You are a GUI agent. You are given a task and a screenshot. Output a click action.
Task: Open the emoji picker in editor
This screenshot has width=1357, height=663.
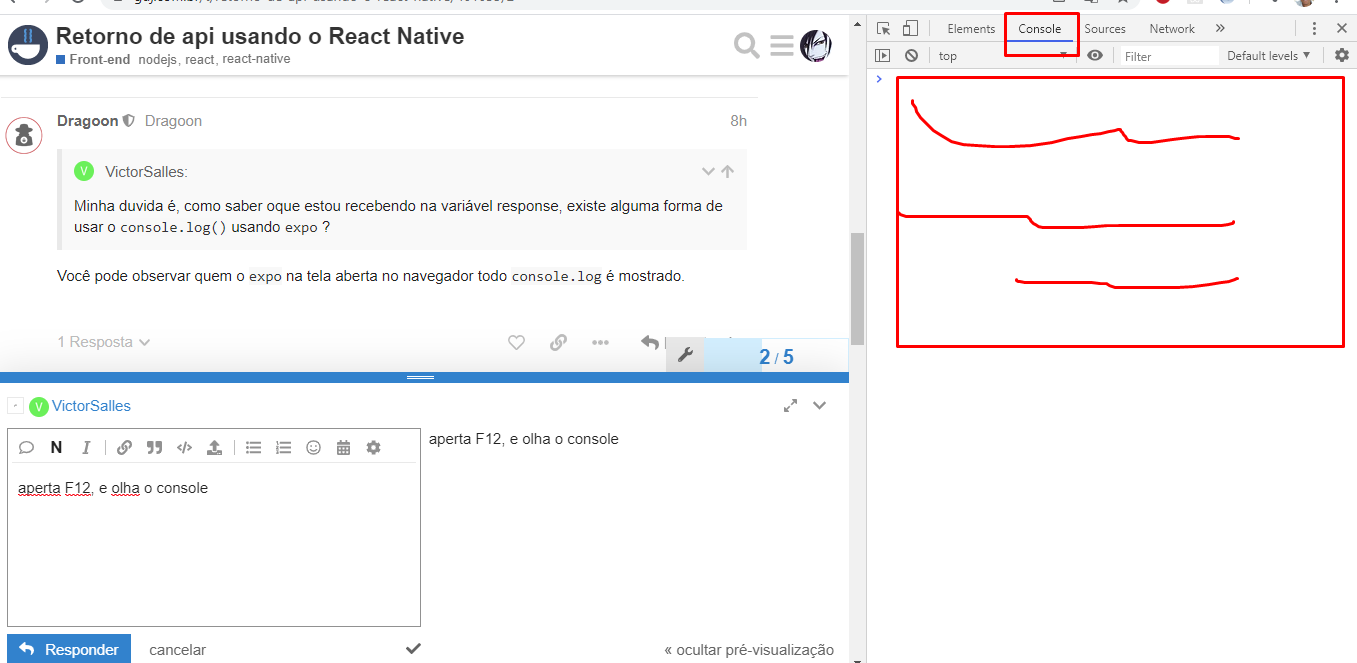[313, 447]
